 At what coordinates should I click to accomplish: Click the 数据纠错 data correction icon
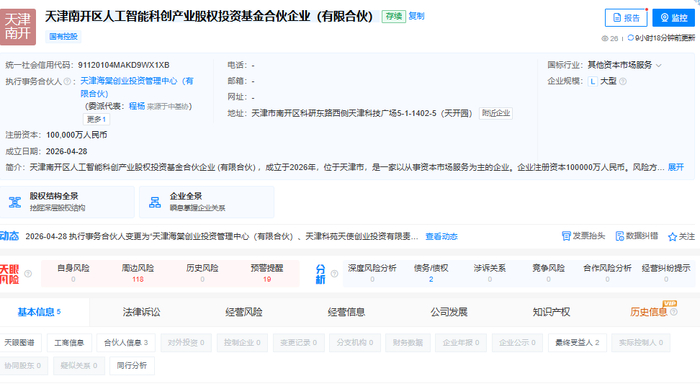620,236
